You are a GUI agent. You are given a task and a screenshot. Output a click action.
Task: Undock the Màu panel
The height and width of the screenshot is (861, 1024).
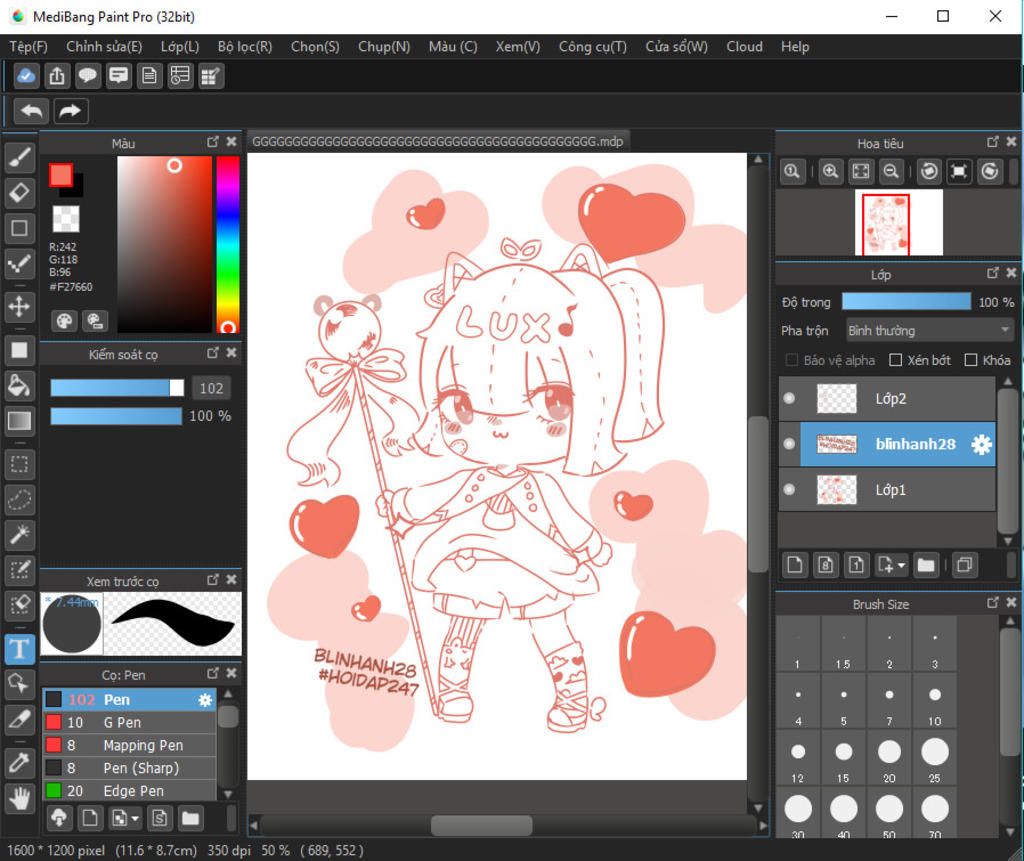213,142
